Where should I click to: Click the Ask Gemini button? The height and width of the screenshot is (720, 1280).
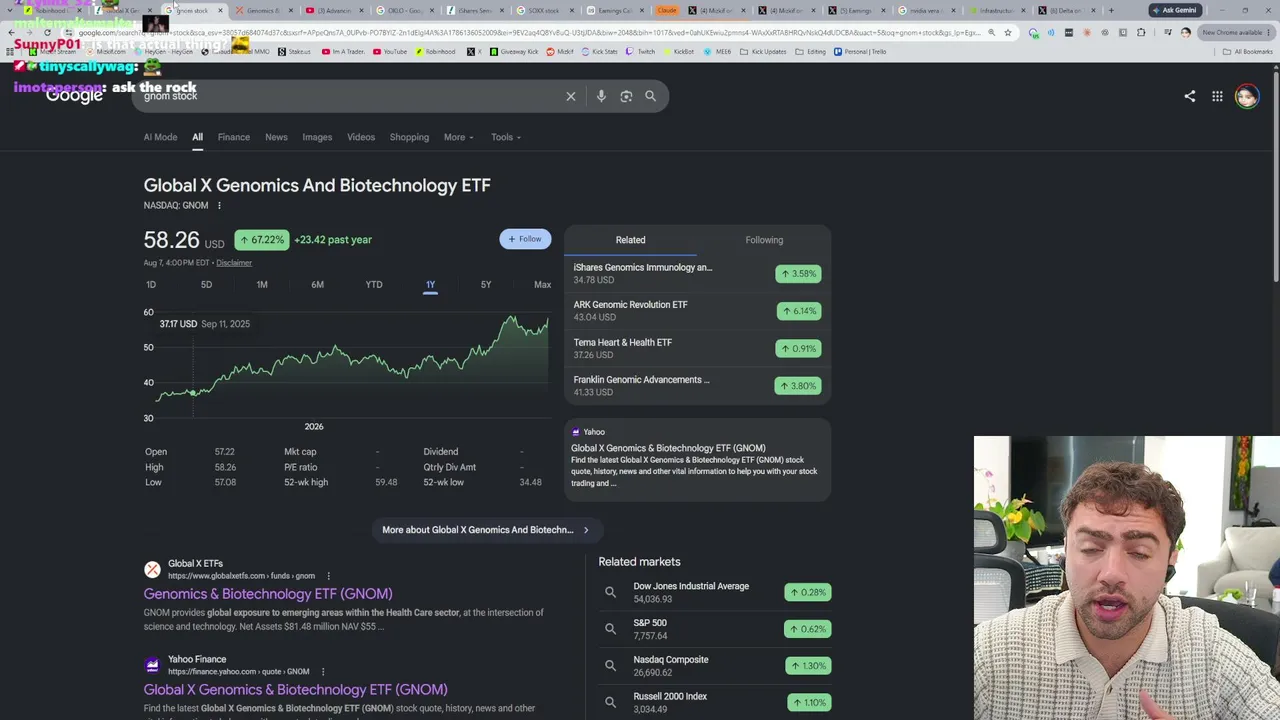coord(1174,10)
